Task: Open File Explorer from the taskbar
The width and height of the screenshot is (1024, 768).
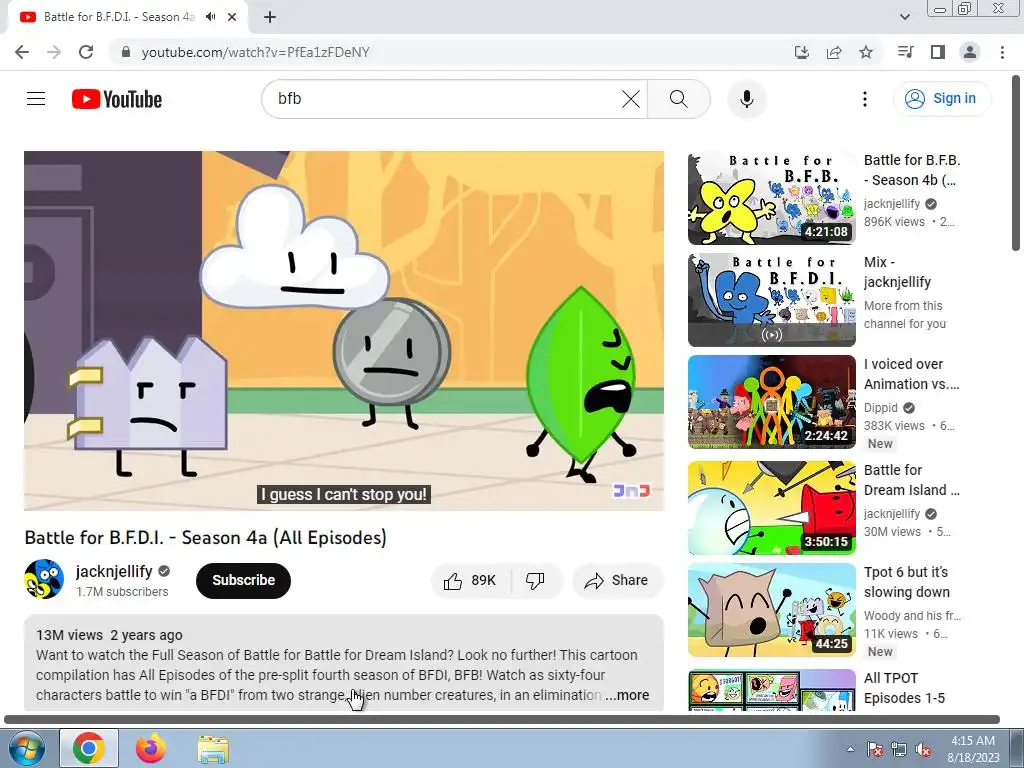Action: [x=213, y=750]
